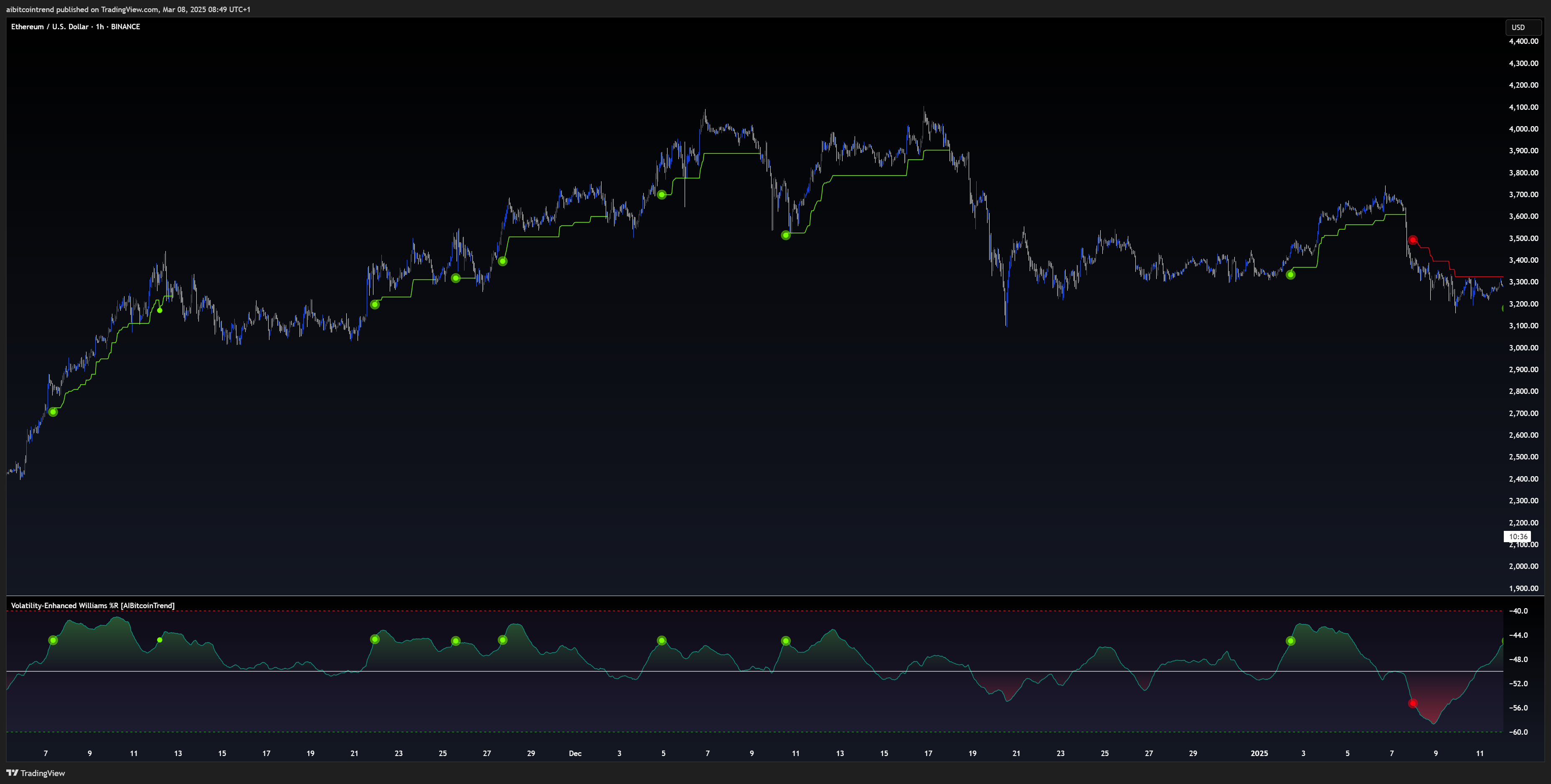
Task: Click the red signal dot on Williams %R oscillator
Action: [x=1413, y=703]
